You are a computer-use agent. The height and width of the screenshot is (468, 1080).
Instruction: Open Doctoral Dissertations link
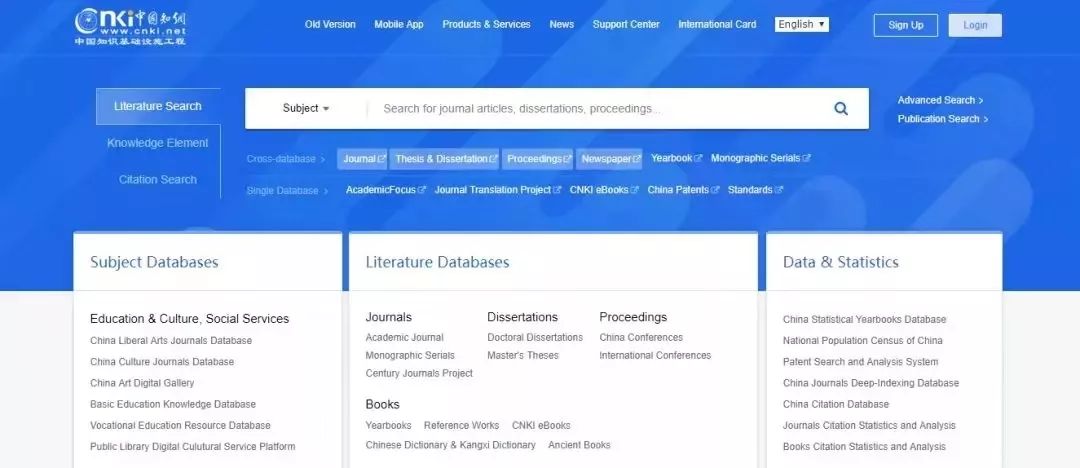tap(535, 338)
